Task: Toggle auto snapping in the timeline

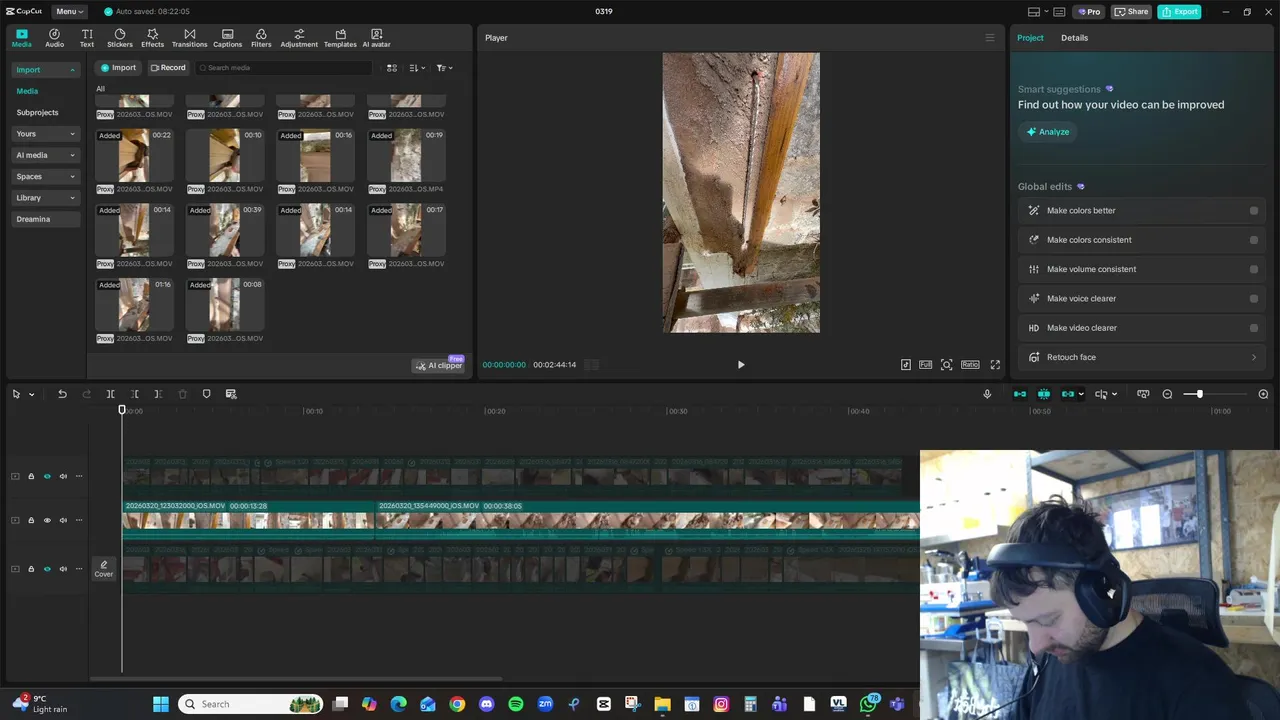Action: click(1044, 394)
